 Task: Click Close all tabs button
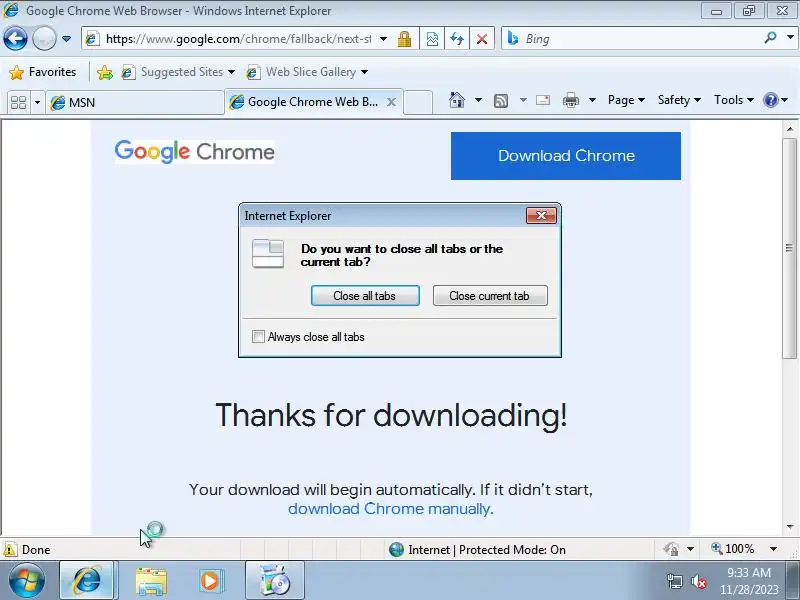(365, 296)
